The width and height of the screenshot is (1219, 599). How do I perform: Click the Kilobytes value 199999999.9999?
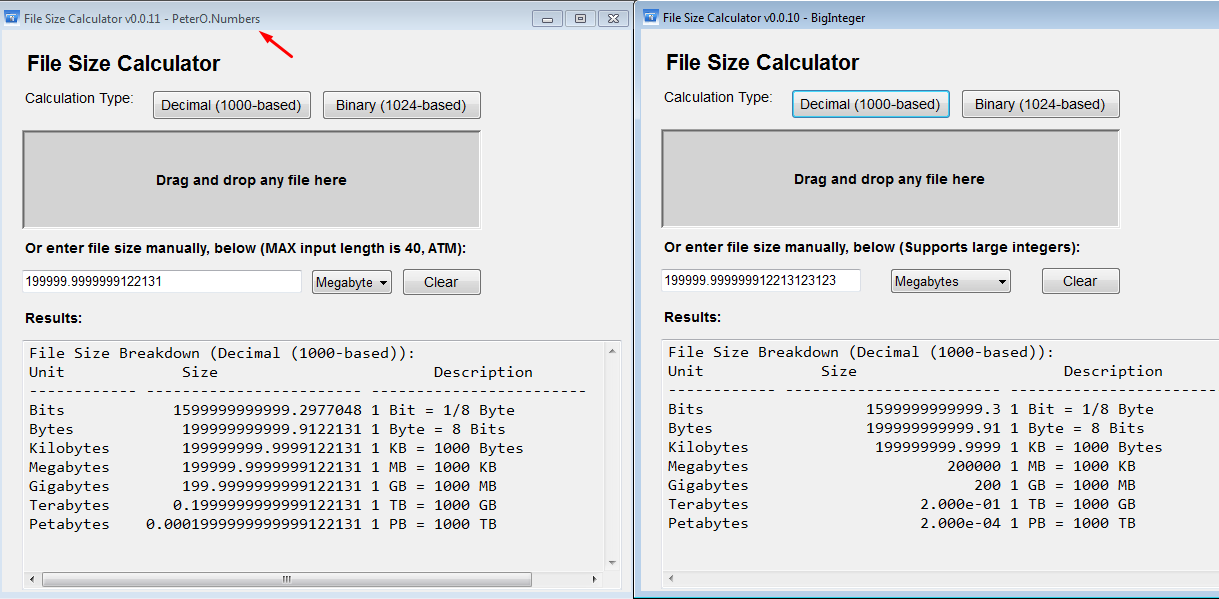click(938, 447)
